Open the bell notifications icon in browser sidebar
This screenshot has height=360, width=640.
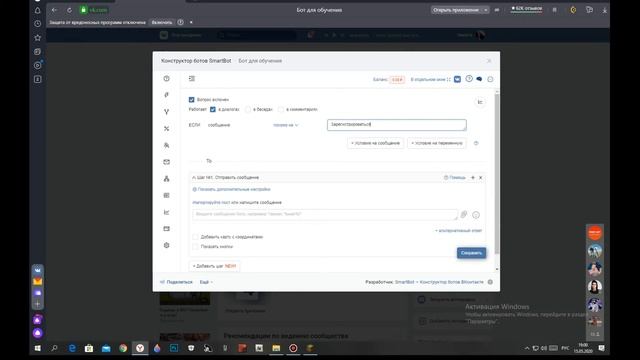tap(38, 10)
